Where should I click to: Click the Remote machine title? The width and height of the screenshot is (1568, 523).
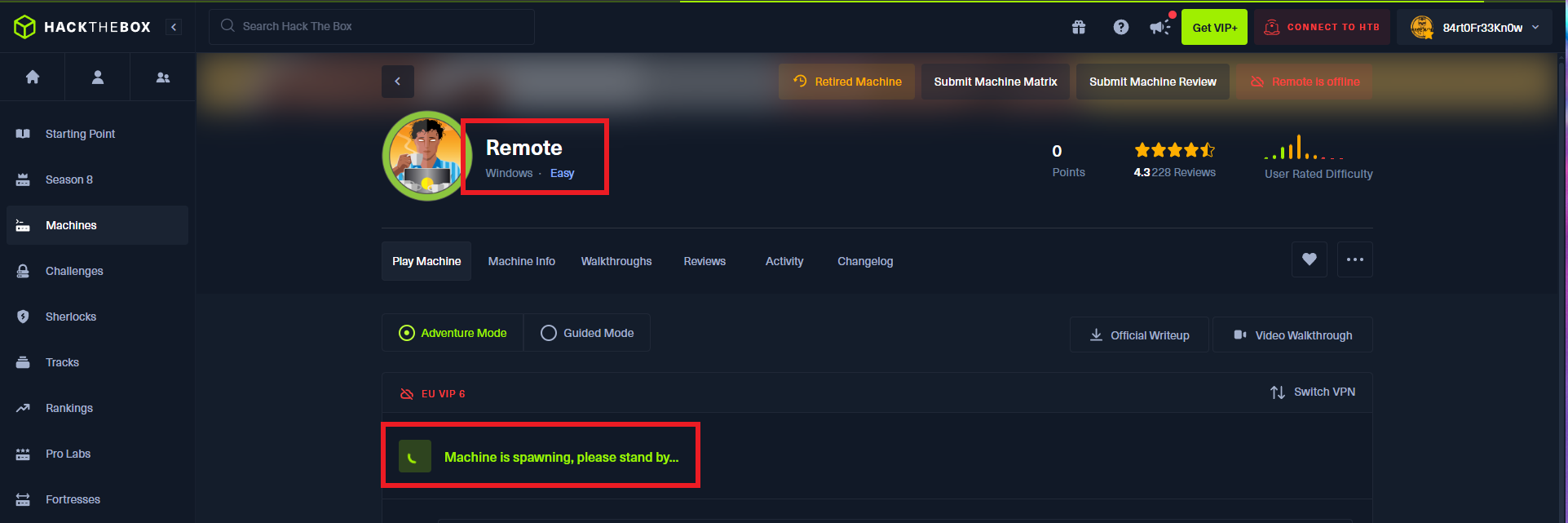(x=524, y=148)
